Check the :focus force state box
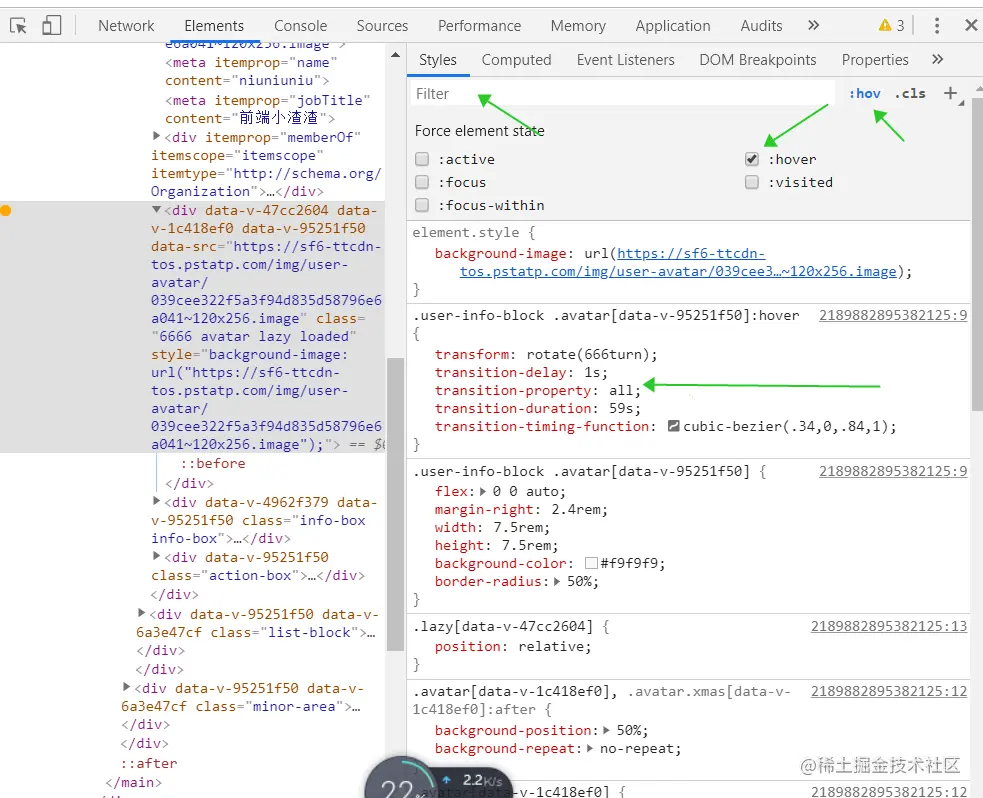This screenshot has height=798, width=983. 423,182
